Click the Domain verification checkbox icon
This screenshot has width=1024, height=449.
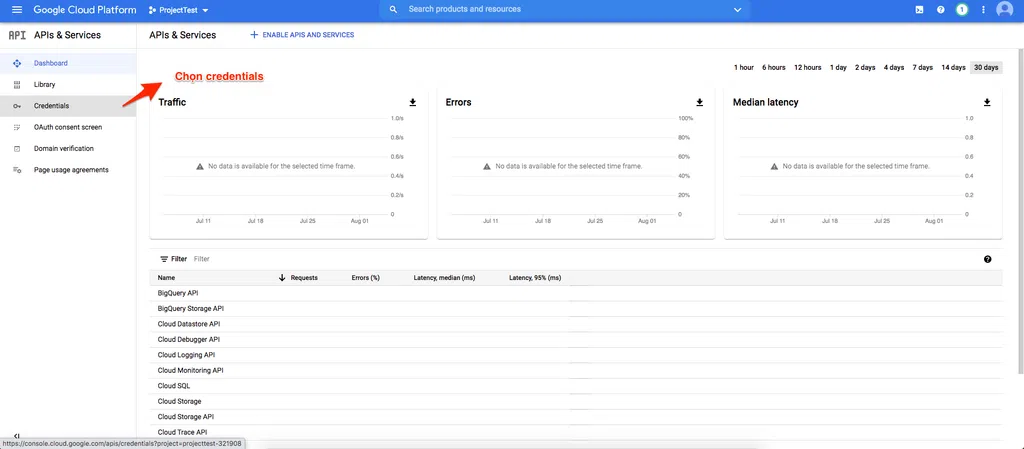click(x=17, y=149)
